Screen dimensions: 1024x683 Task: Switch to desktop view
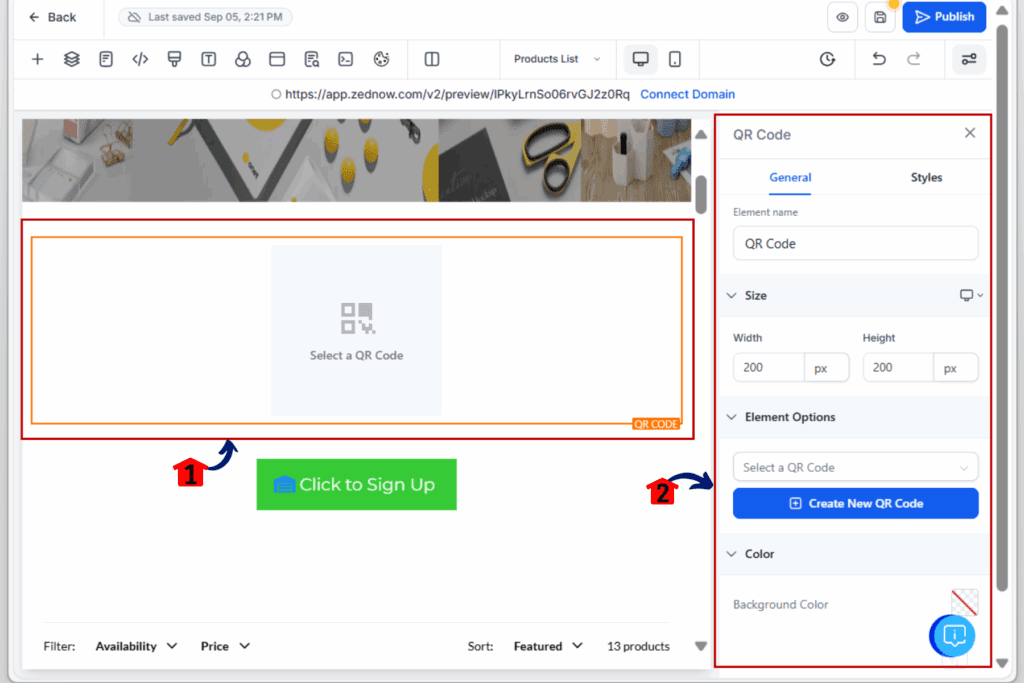point(641,59)
